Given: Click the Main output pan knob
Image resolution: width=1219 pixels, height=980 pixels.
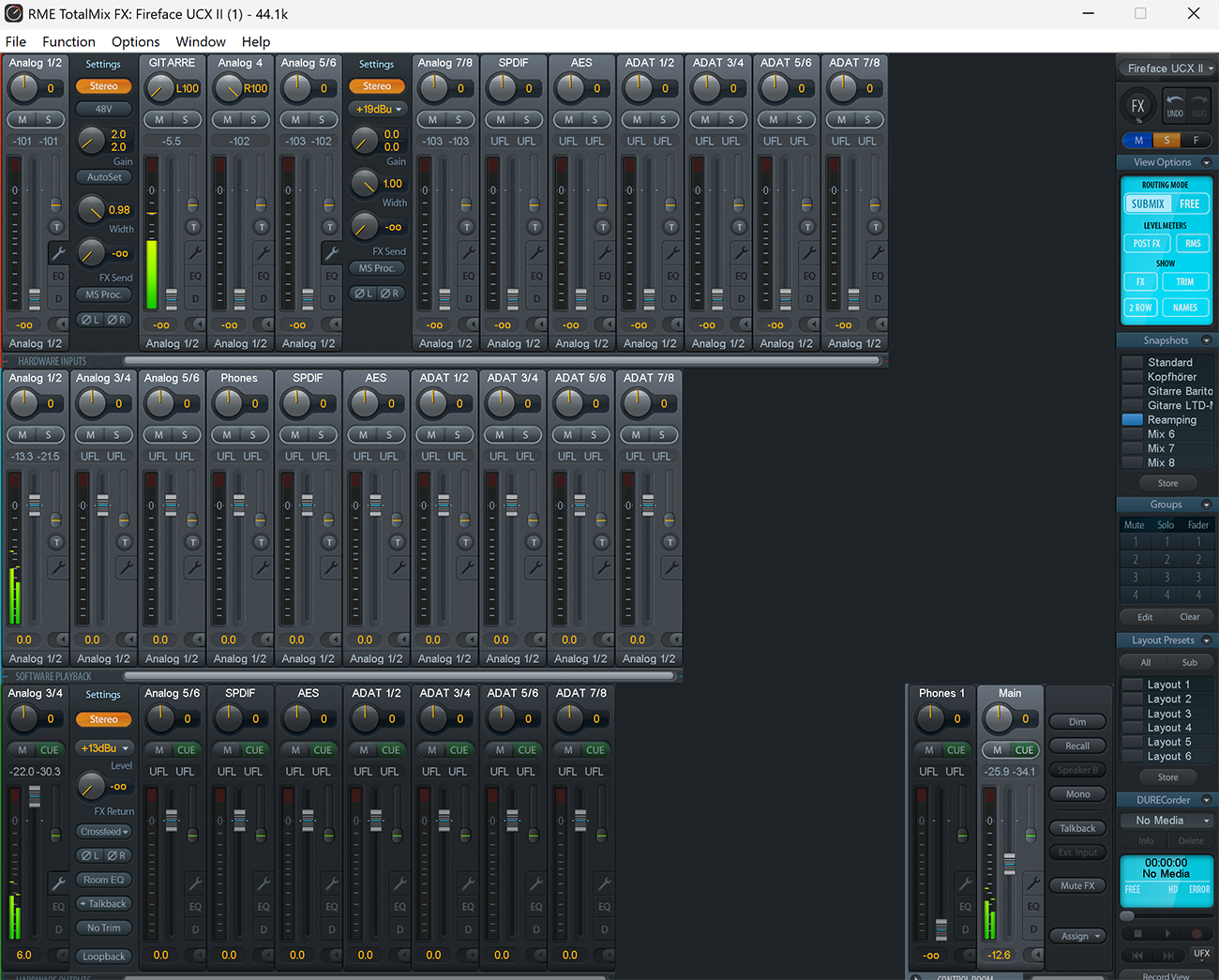Looking at the screenshot, I should tap(998, 719).
